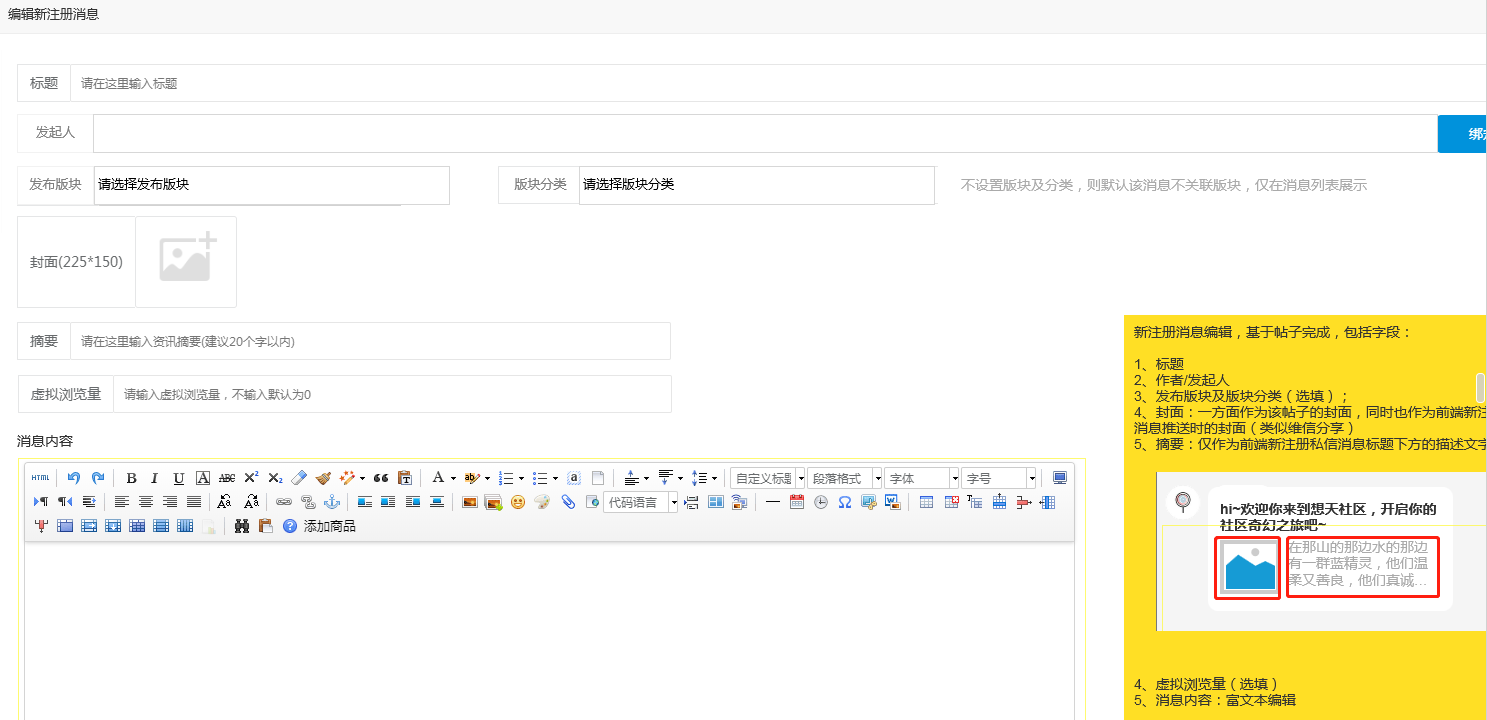Open the editor help question-mark icon

(290, 526)
